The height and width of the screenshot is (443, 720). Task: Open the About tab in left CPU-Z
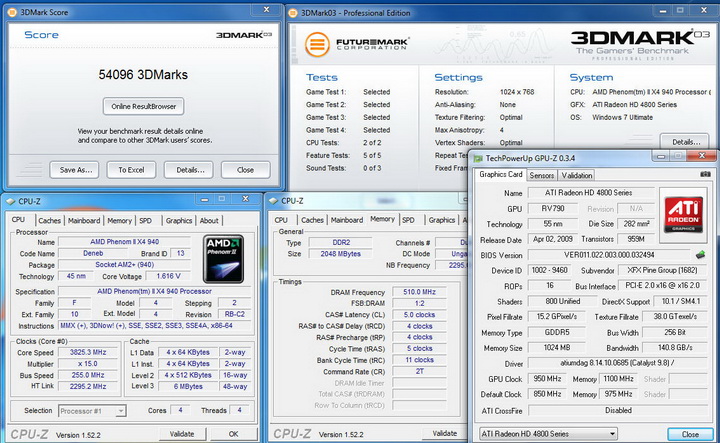[209, 220]
